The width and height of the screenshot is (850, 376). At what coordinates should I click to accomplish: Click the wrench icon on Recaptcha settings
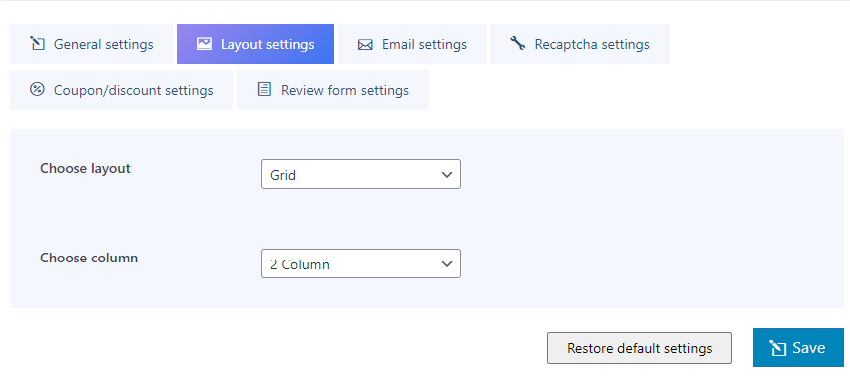517,43
